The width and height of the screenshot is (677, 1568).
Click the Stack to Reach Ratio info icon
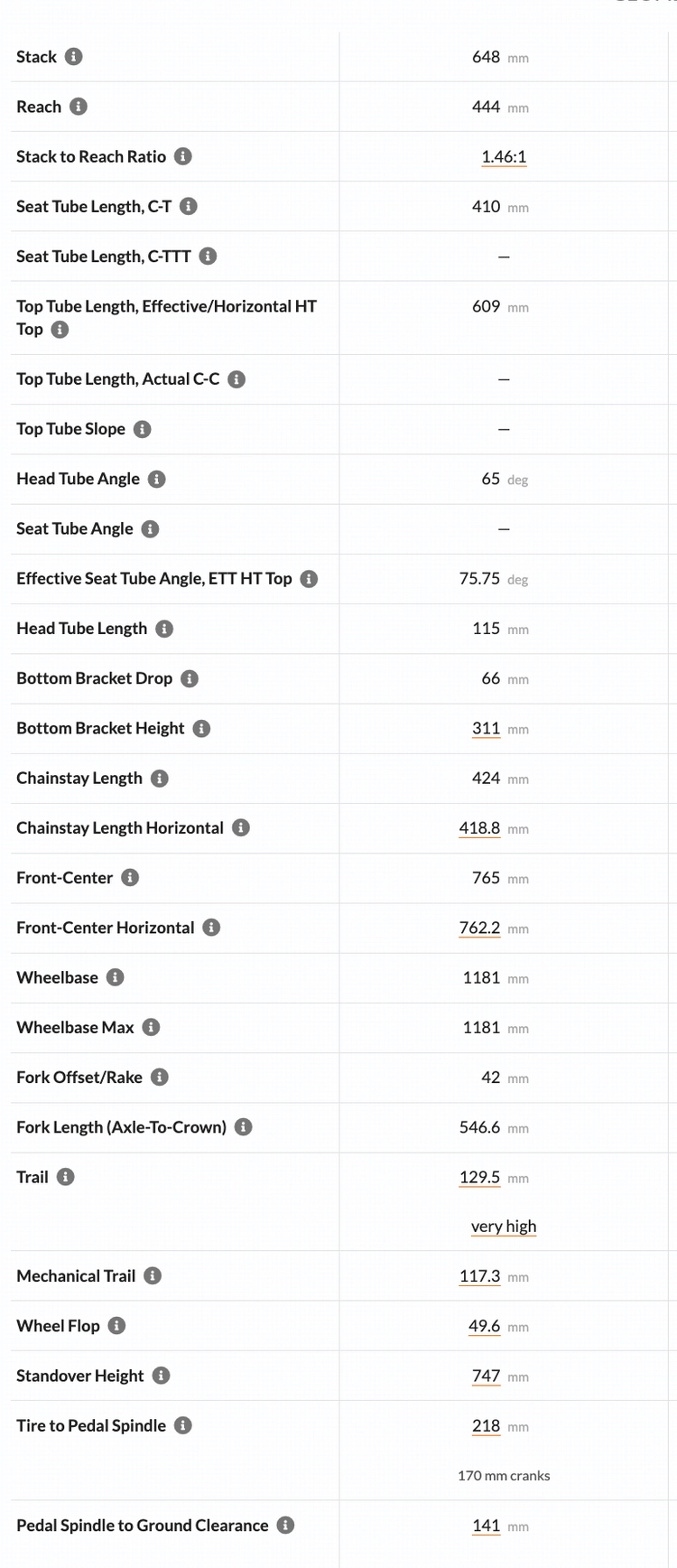click(x=183, y=156)
